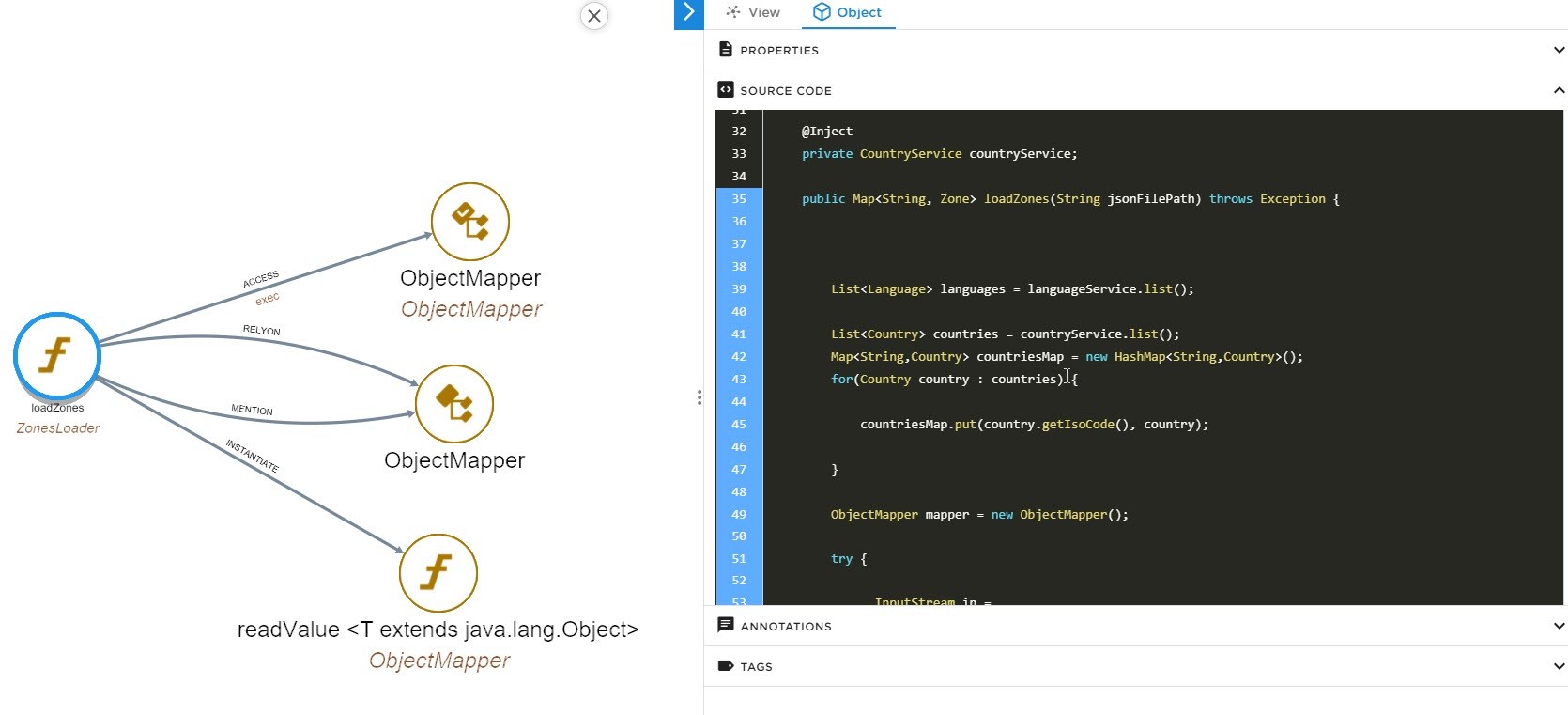Image resolution: width=1568 pixels, height=715 pixels.
Task: Click the ACCESS link label on graph
Action: click(x=261, y=279)
